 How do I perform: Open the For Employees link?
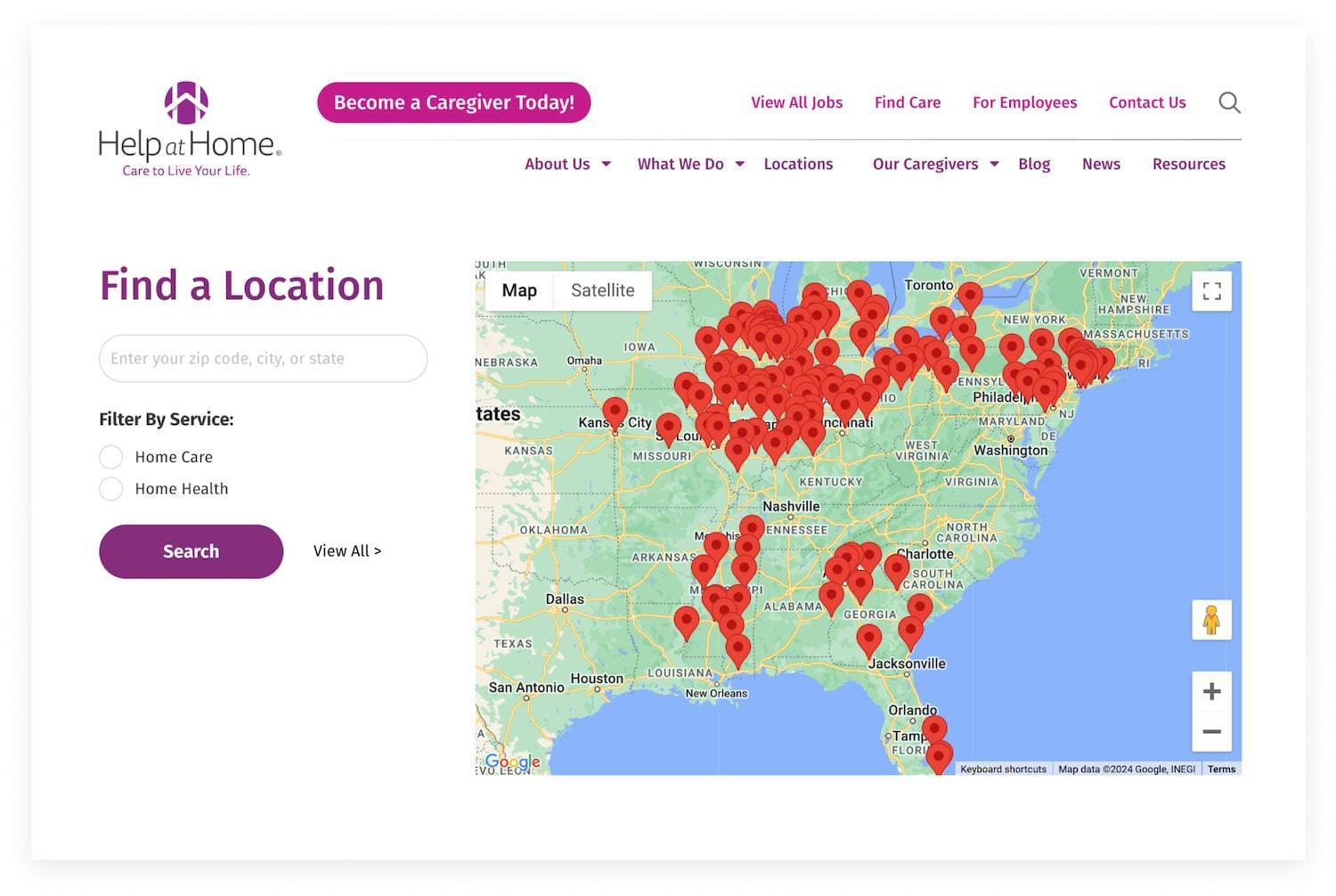point(1024,102)
